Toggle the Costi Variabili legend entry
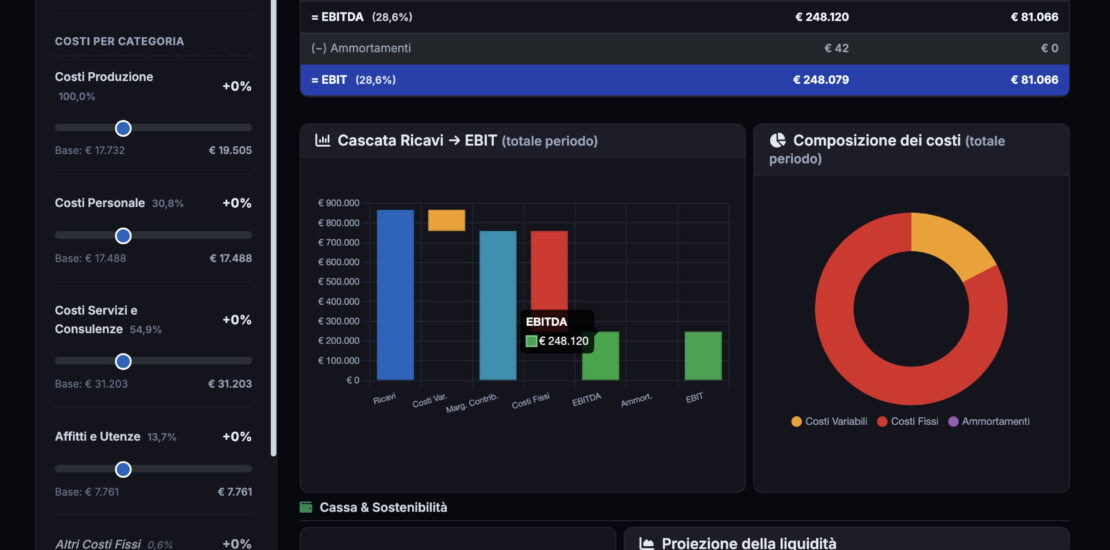Image resolution: width=1110 pixels, height=550 pixels. [829, 421]
